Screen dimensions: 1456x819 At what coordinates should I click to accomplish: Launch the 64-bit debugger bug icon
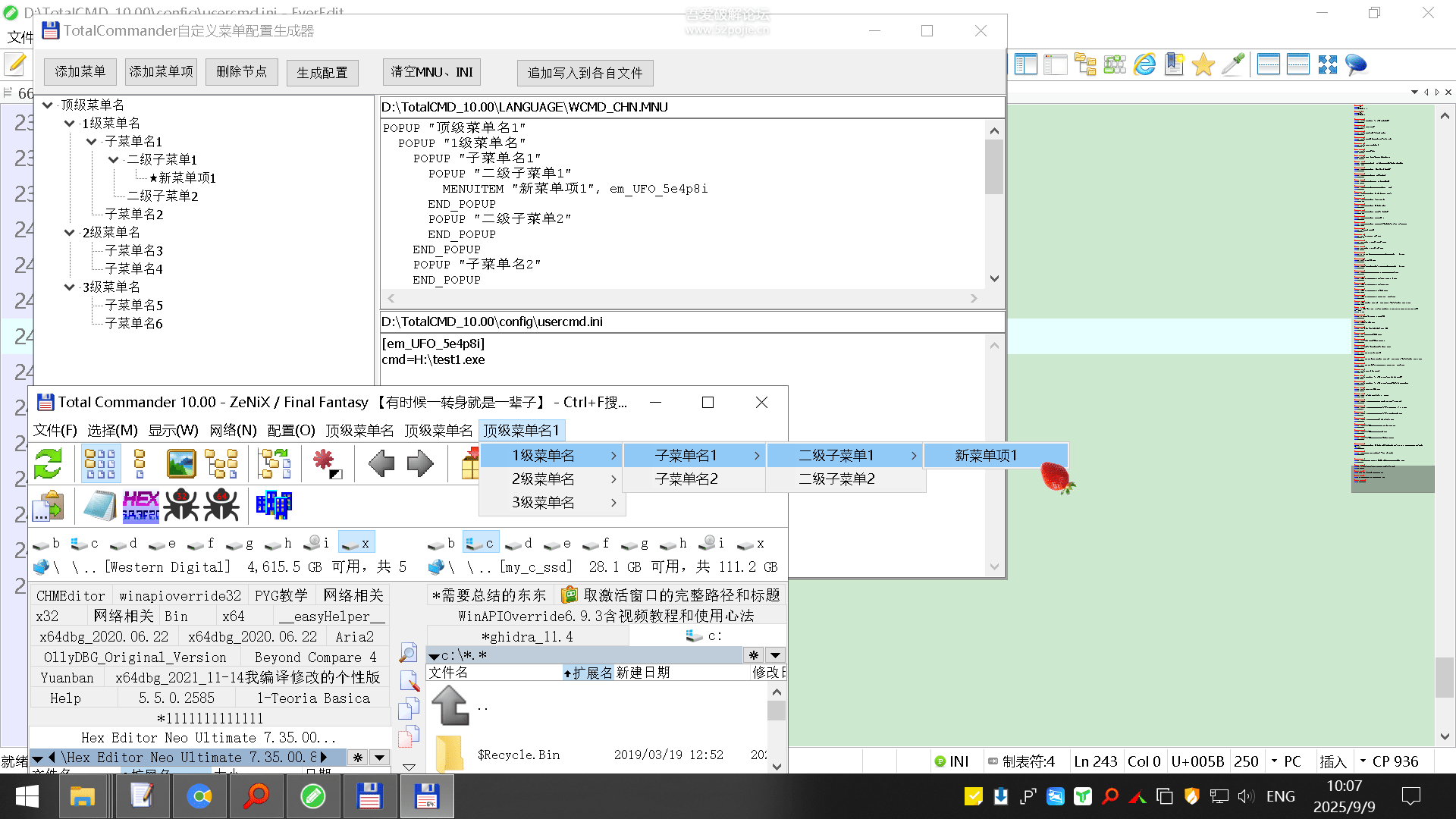[221, 505]
